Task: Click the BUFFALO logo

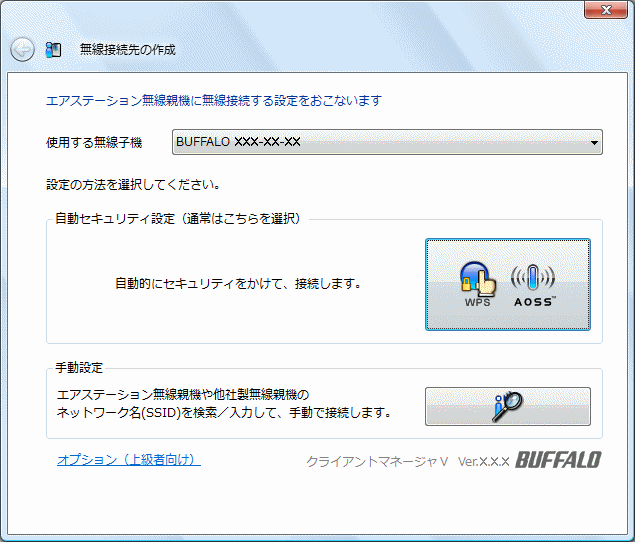Action: click(558, 460)
